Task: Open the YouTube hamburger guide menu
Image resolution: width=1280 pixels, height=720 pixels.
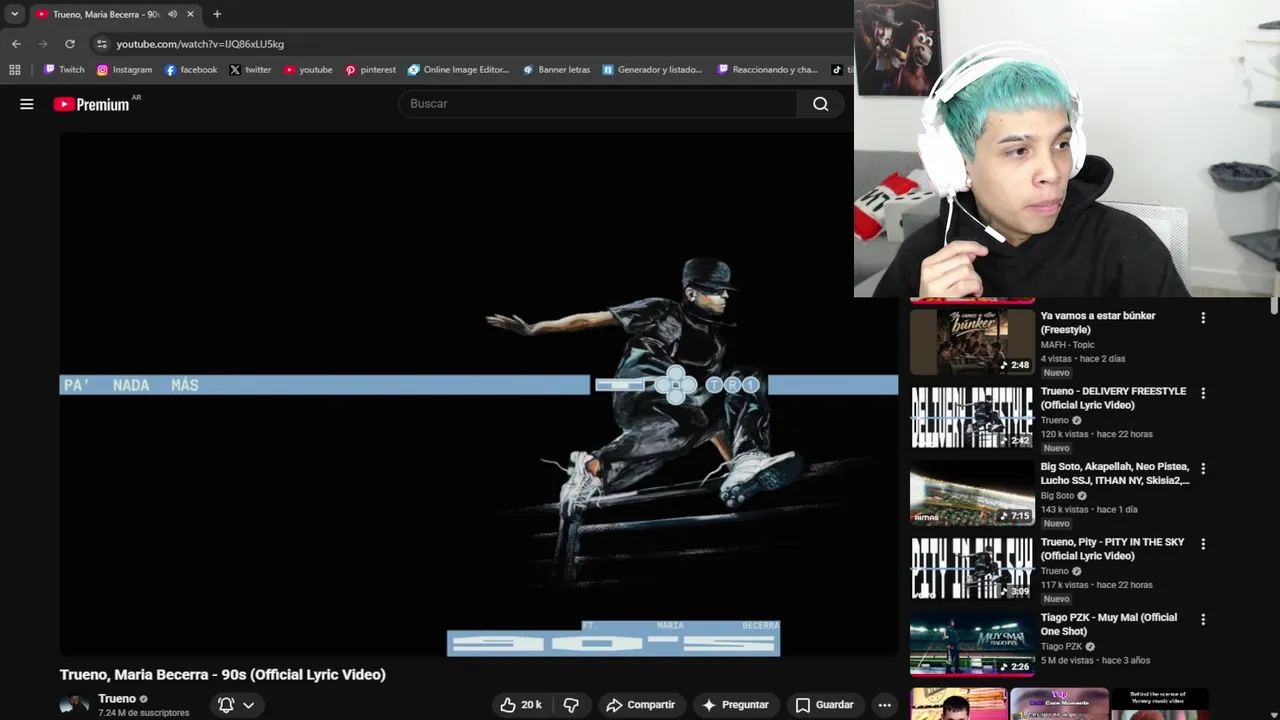Action: (27, 104)
